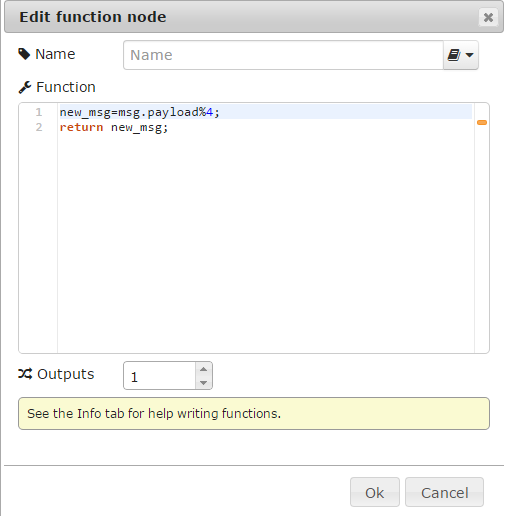Focus the Name text field
The width and height of the screenshot is (505, 516).
(283, 55)
